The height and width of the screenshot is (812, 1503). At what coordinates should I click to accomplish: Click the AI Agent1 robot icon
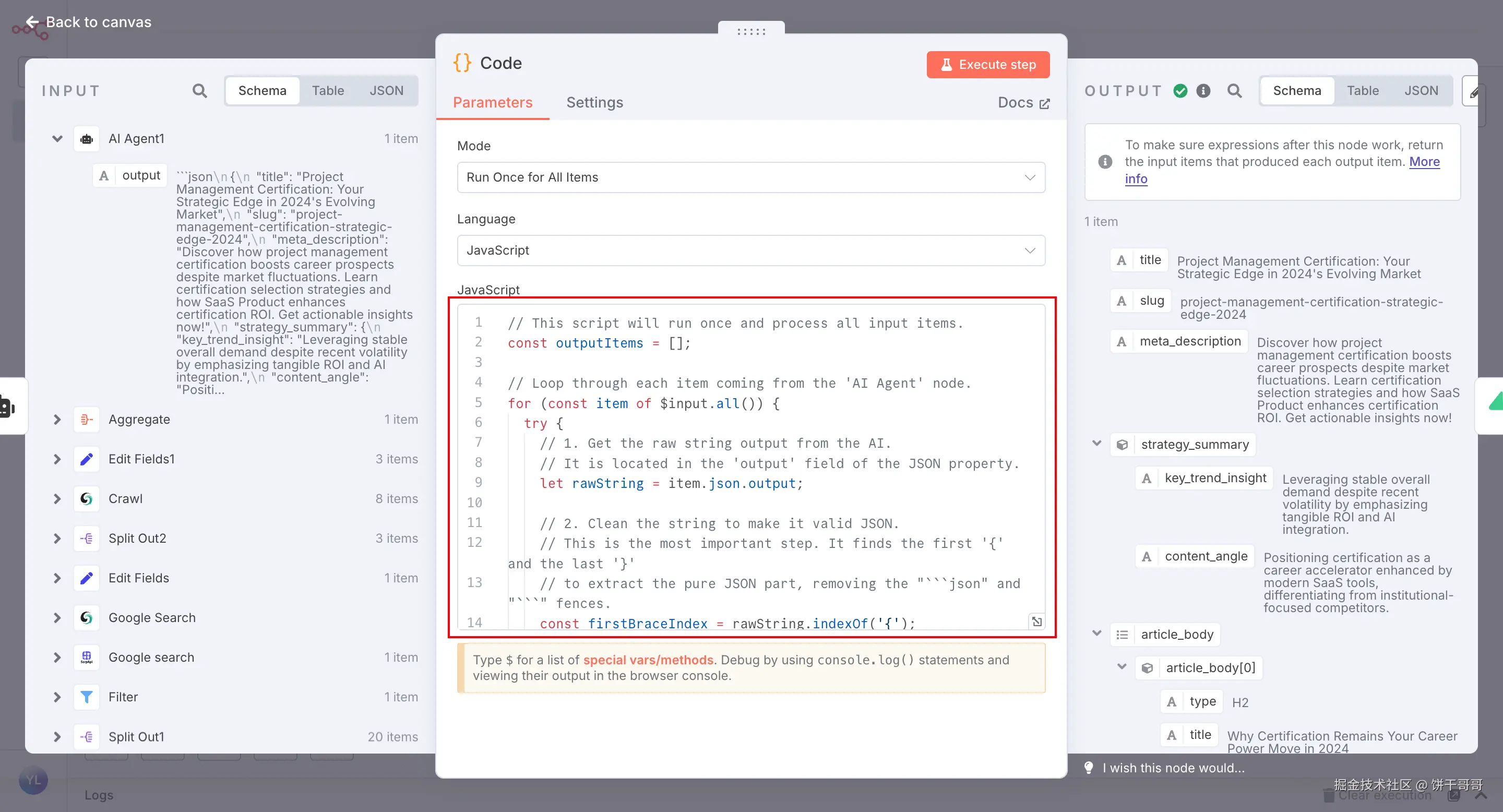pyautogui.click(x=86, y=139)
